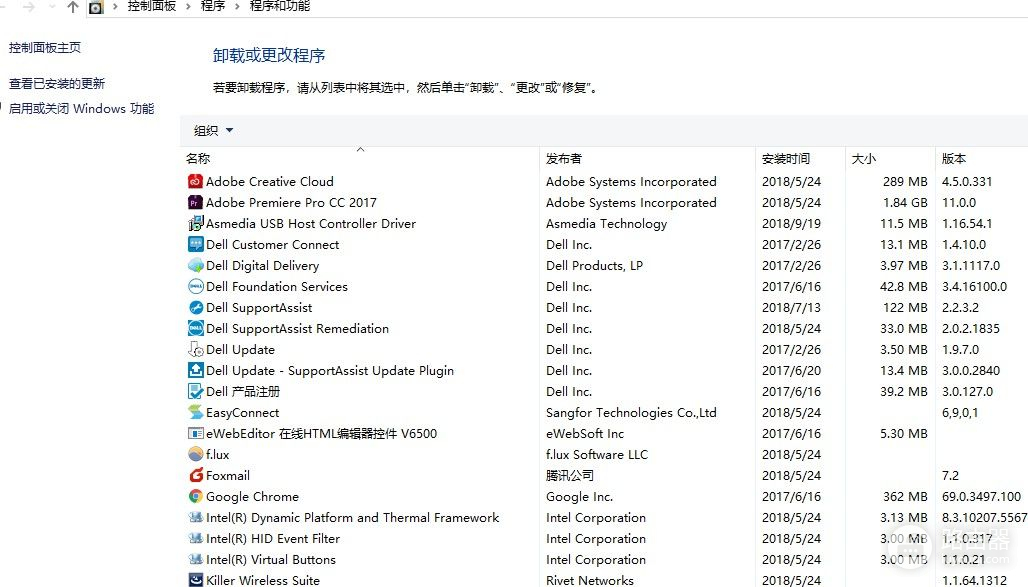
Task: Select the Dell Digital Delivery row
Action: (x=262, y=266)
